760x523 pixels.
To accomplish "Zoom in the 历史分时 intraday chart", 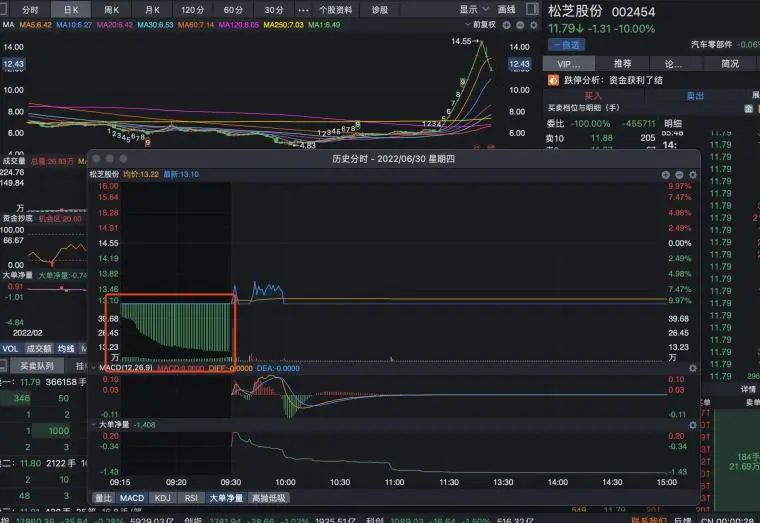I will tap(665, 174).
